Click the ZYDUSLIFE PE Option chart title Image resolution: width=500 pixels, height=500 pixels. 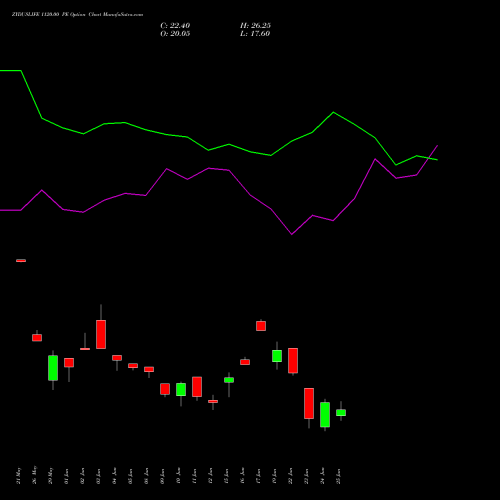pyautogui.click(x=77, y=15)
